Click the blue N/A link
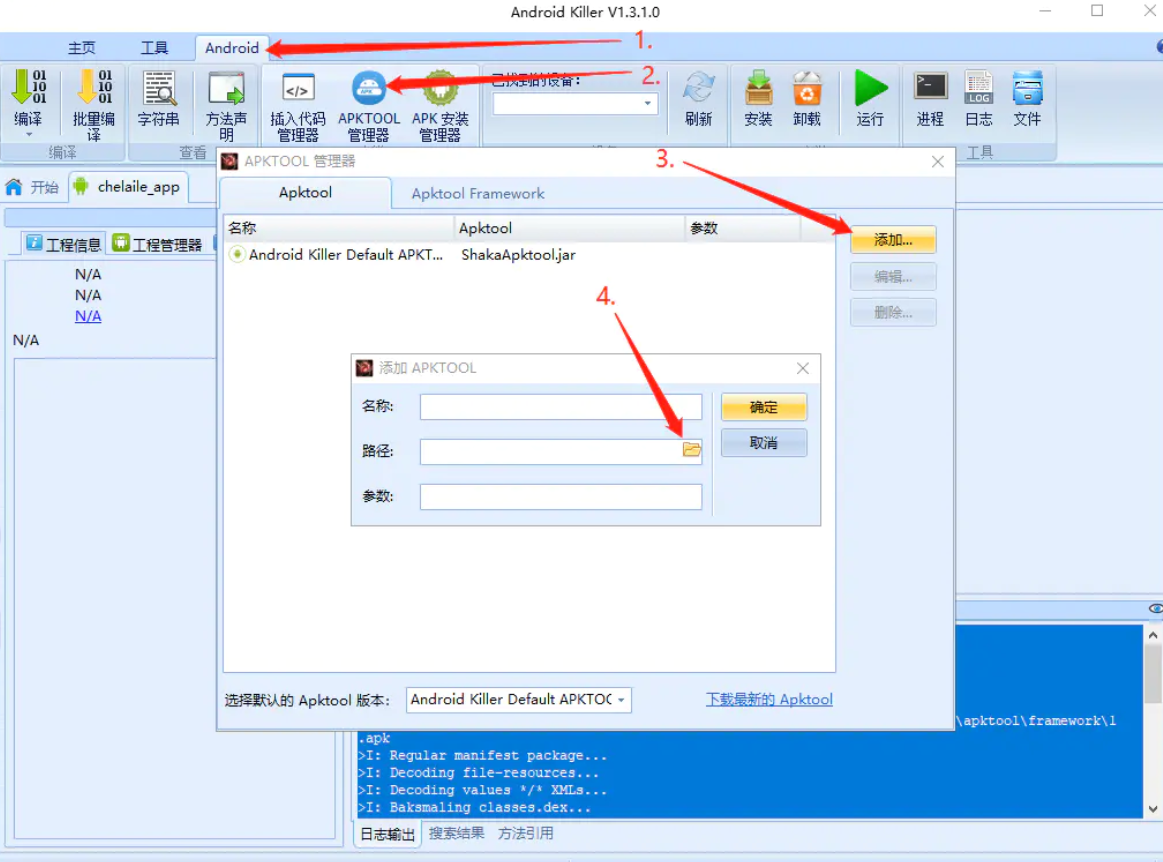Image resolution: width=1163 pixels, height=862 pixels. click(x=88, y=316)
